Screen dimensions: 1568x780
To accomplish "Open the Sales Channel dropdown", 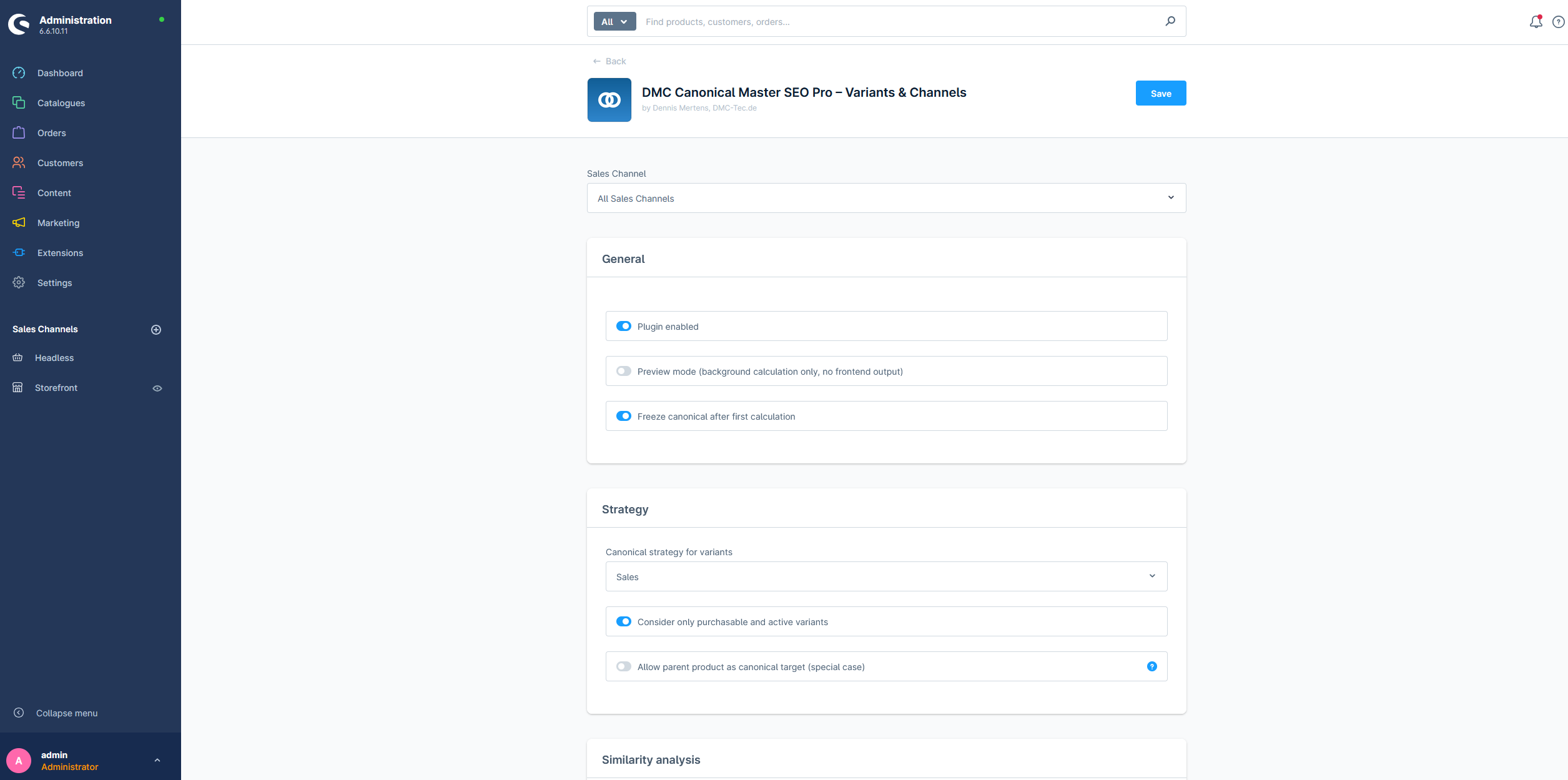I will (886, 199).
